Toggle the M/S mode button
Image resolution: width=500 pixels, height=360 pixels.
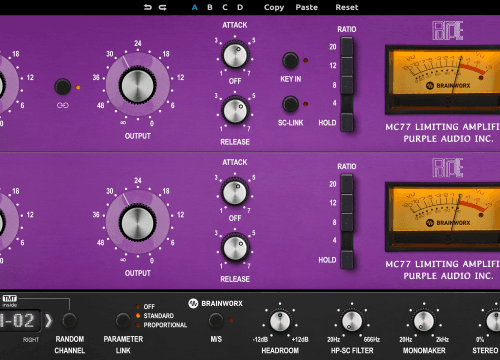pos(216,321)
